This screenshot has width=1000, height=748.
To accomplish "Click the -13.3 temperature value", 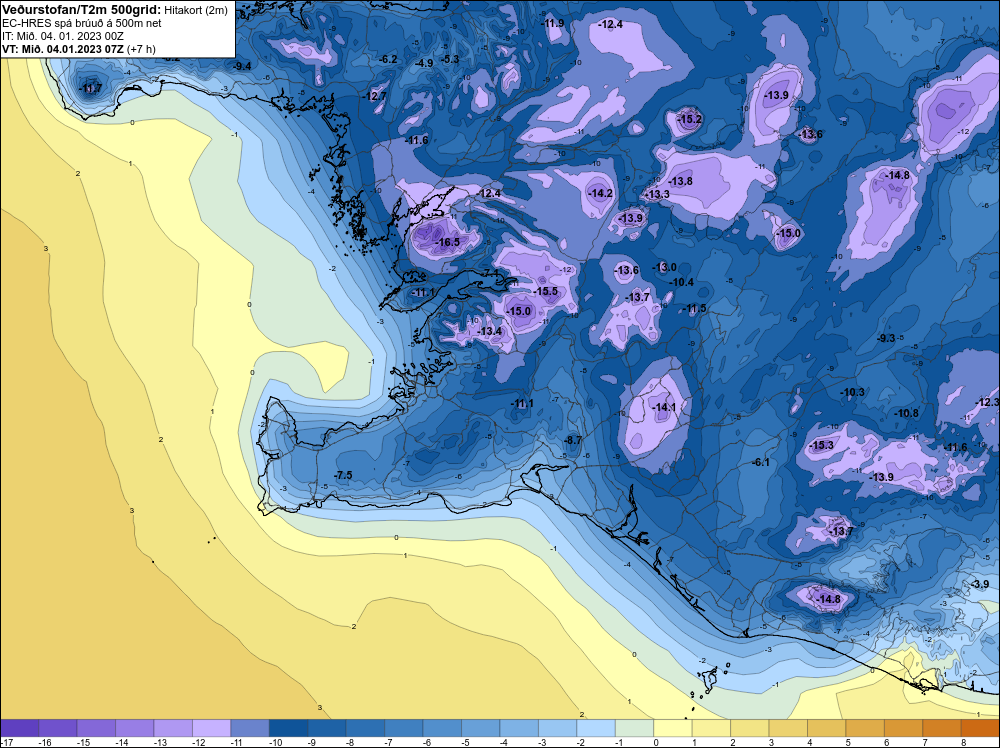I will (658, 194).
